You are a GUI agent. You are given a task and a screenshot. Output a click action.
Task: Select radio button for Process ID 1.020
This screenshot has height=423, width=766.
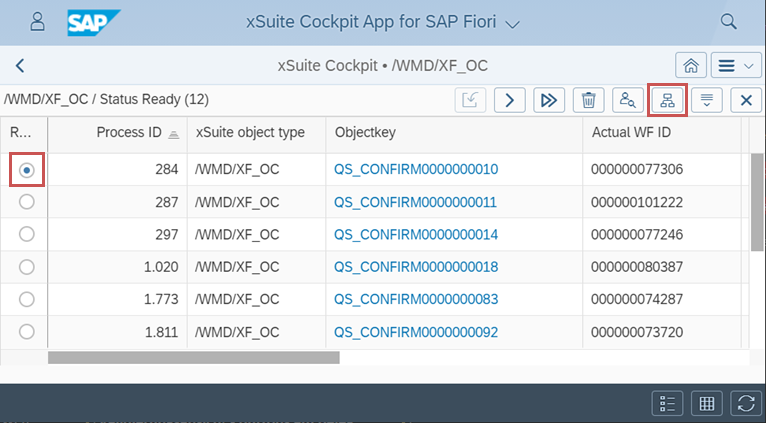pos(27,266)
